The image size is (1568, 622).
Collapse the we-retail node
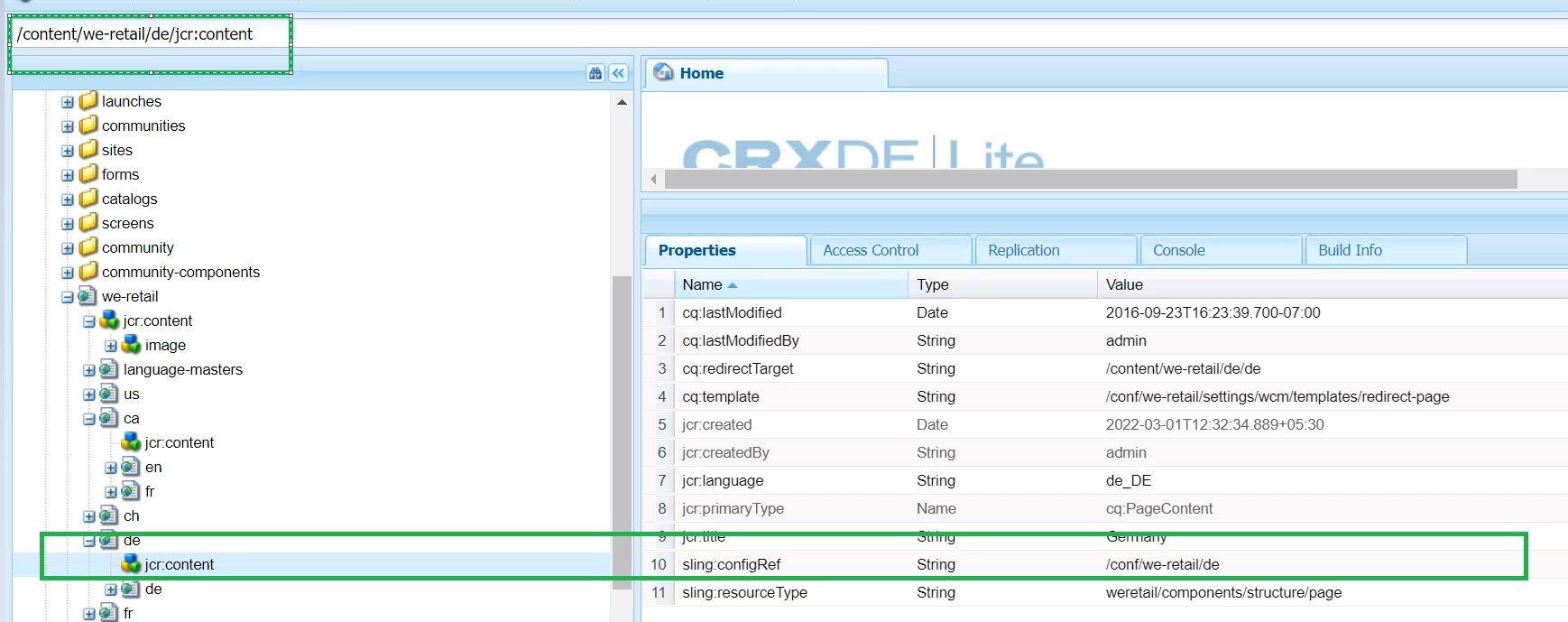coord(68,297)
